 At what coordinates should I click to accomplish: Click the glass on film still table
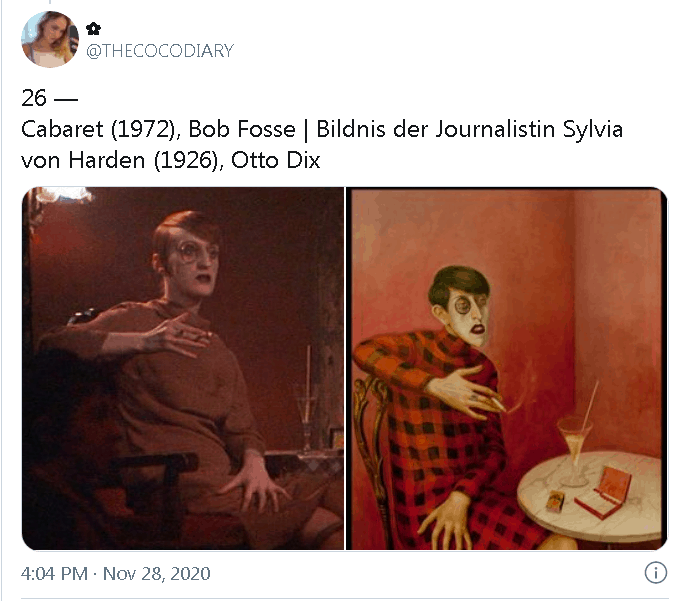(x=307, y=414)
